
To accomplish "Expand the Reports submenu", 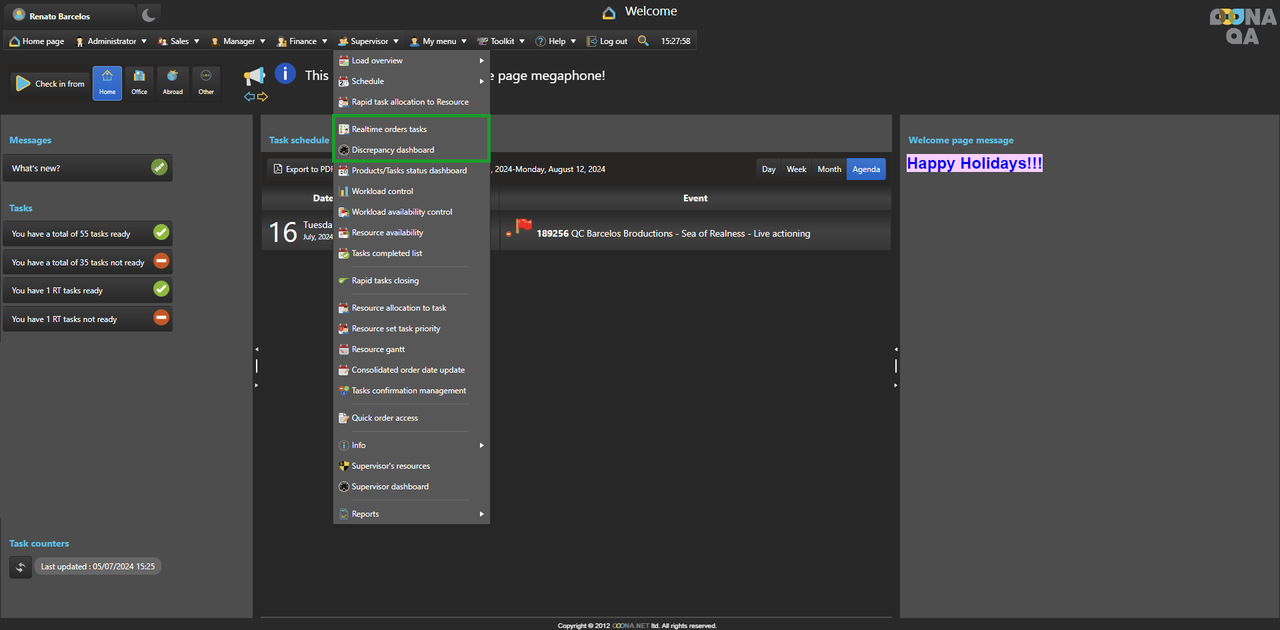I will (410, 514).
